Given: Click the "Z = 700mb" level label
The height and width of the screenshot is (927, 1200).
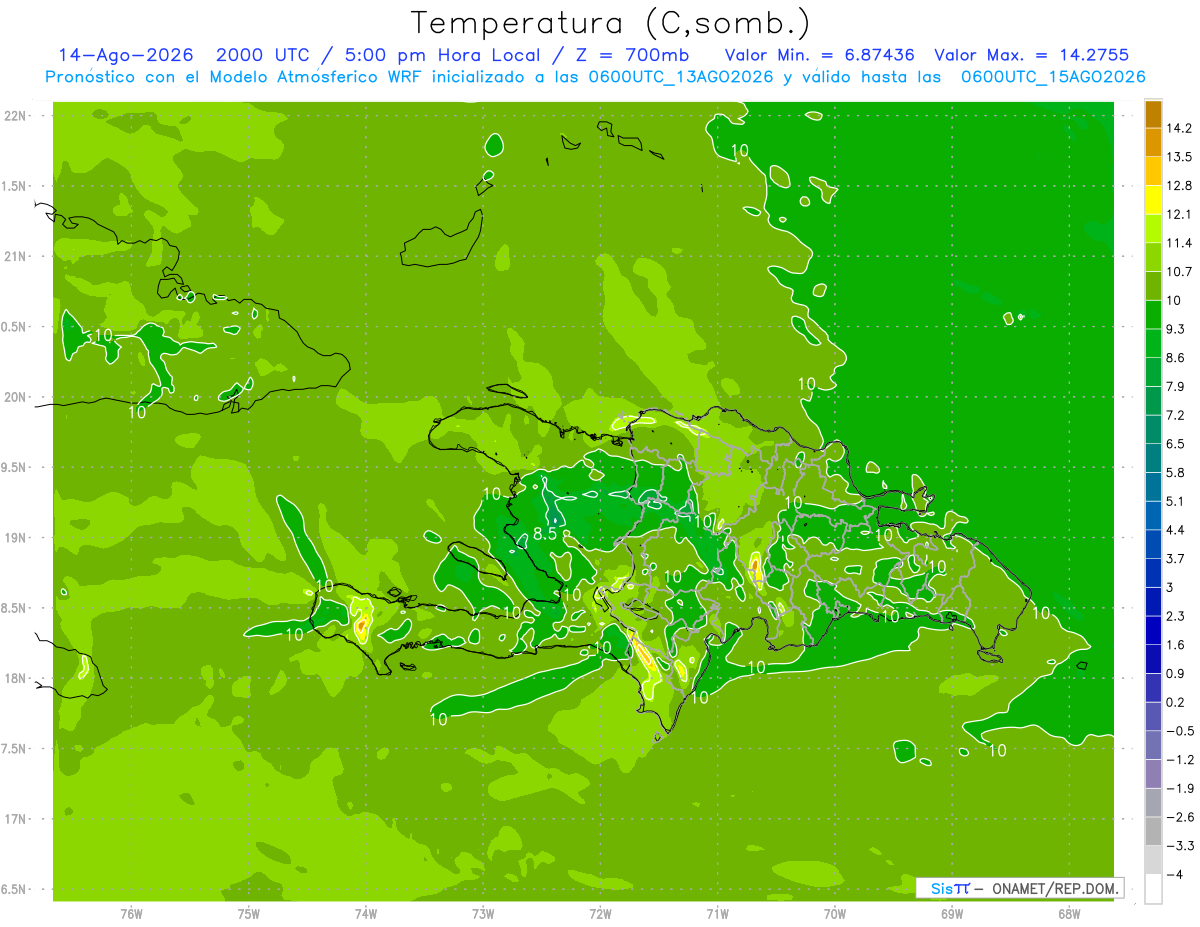Looking at the screenshot, I should (629, 55).
